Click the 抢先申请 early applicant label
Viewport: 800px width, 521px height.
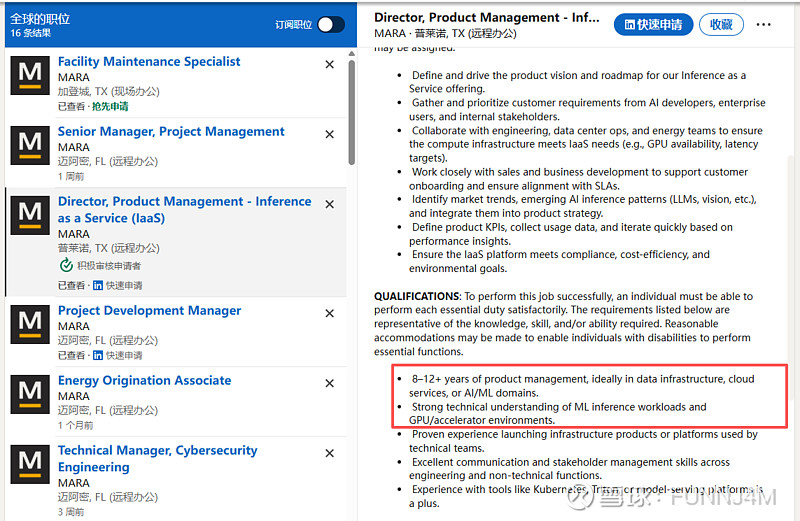[110, 106]
